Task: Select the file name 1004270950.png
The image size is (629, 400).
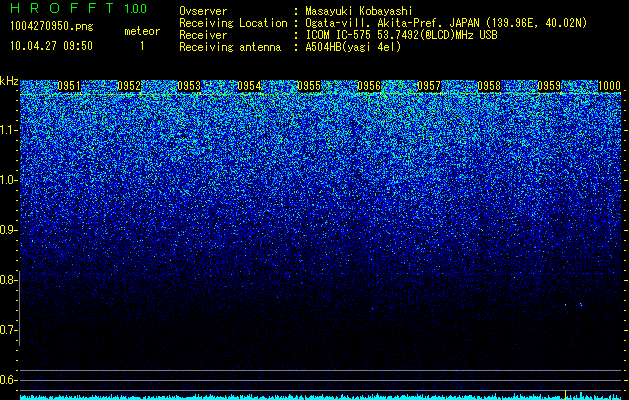Action: coord(52,26)
